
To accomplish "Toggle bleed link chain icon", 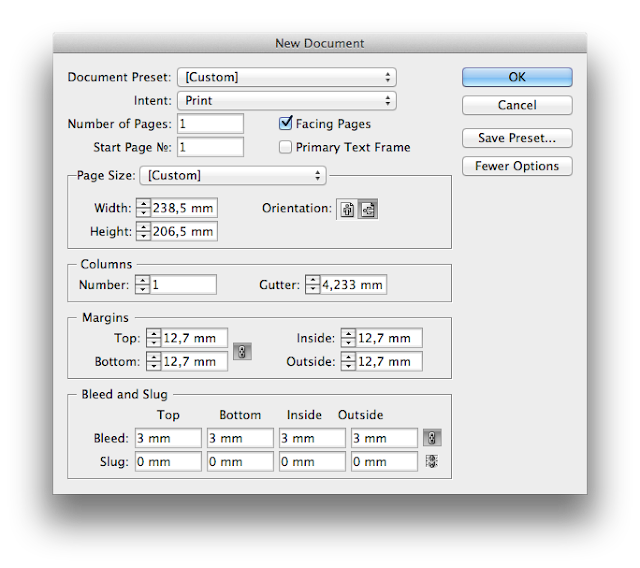I will pos(432,438).
